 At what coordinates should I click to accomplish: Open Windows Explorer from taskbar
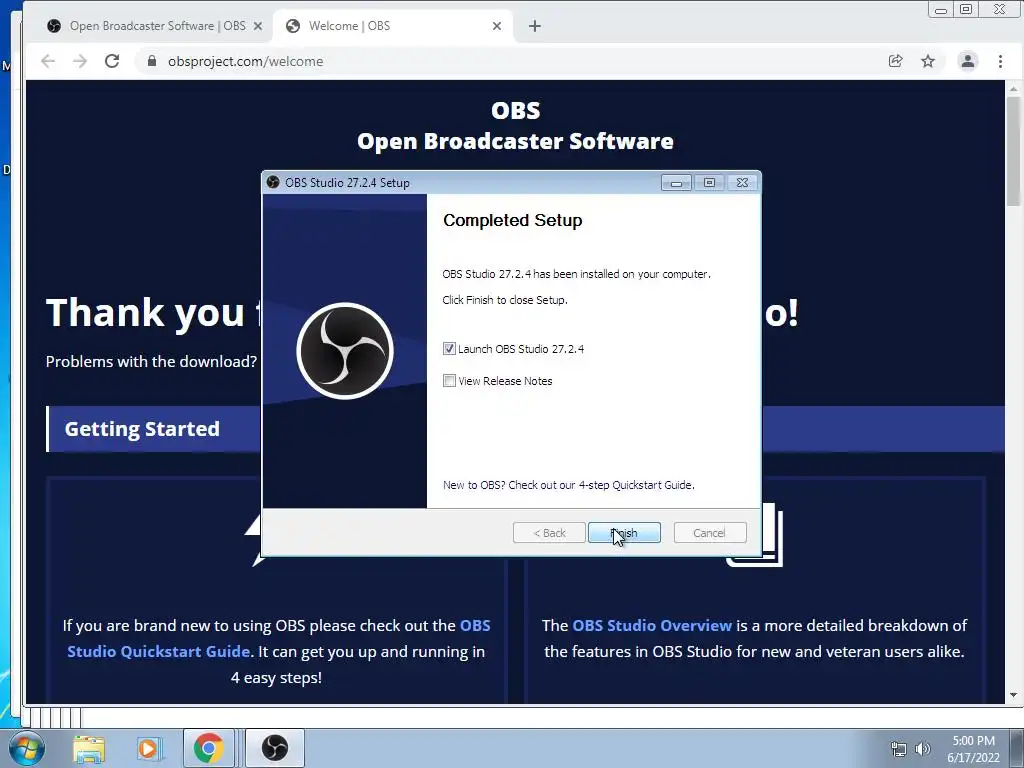point(88,748)
